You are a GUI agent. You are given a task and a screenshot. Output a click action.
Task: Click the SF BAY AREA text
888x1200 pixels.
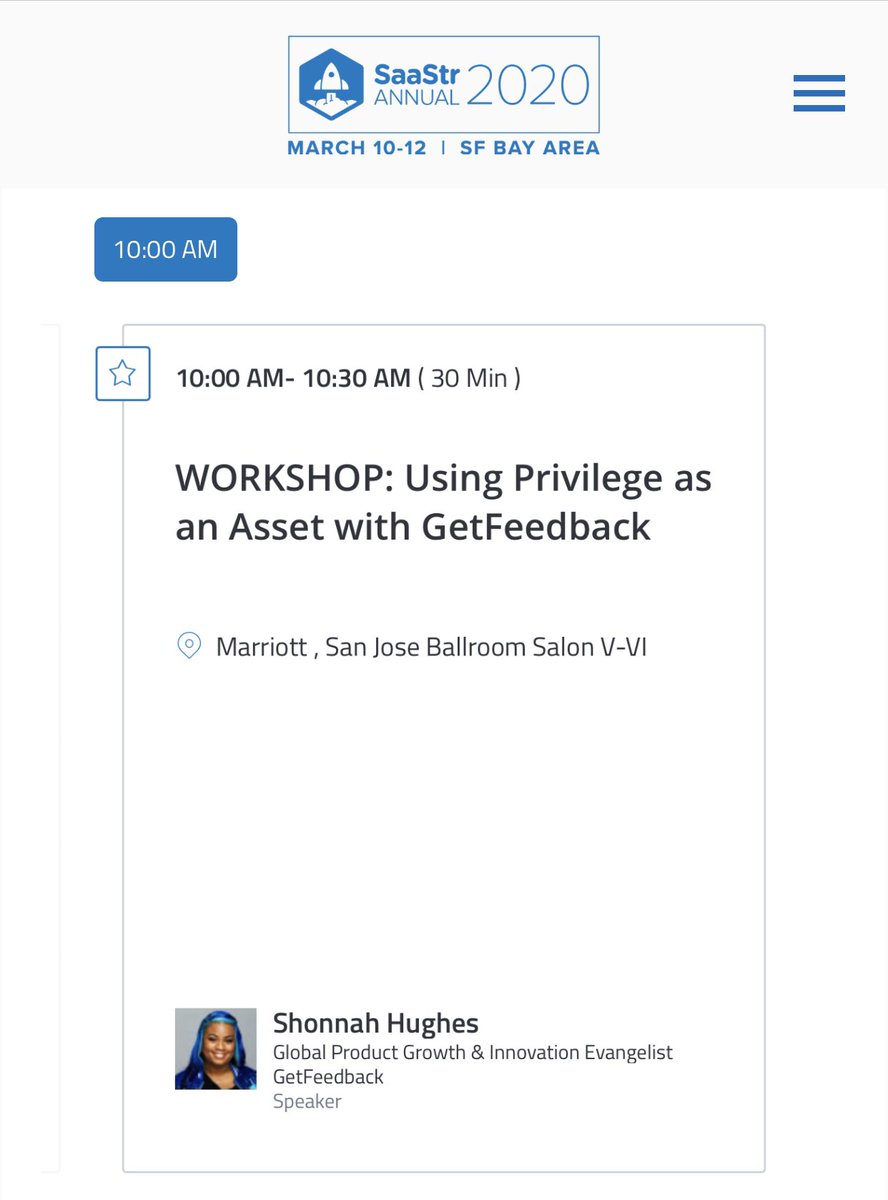530,148
